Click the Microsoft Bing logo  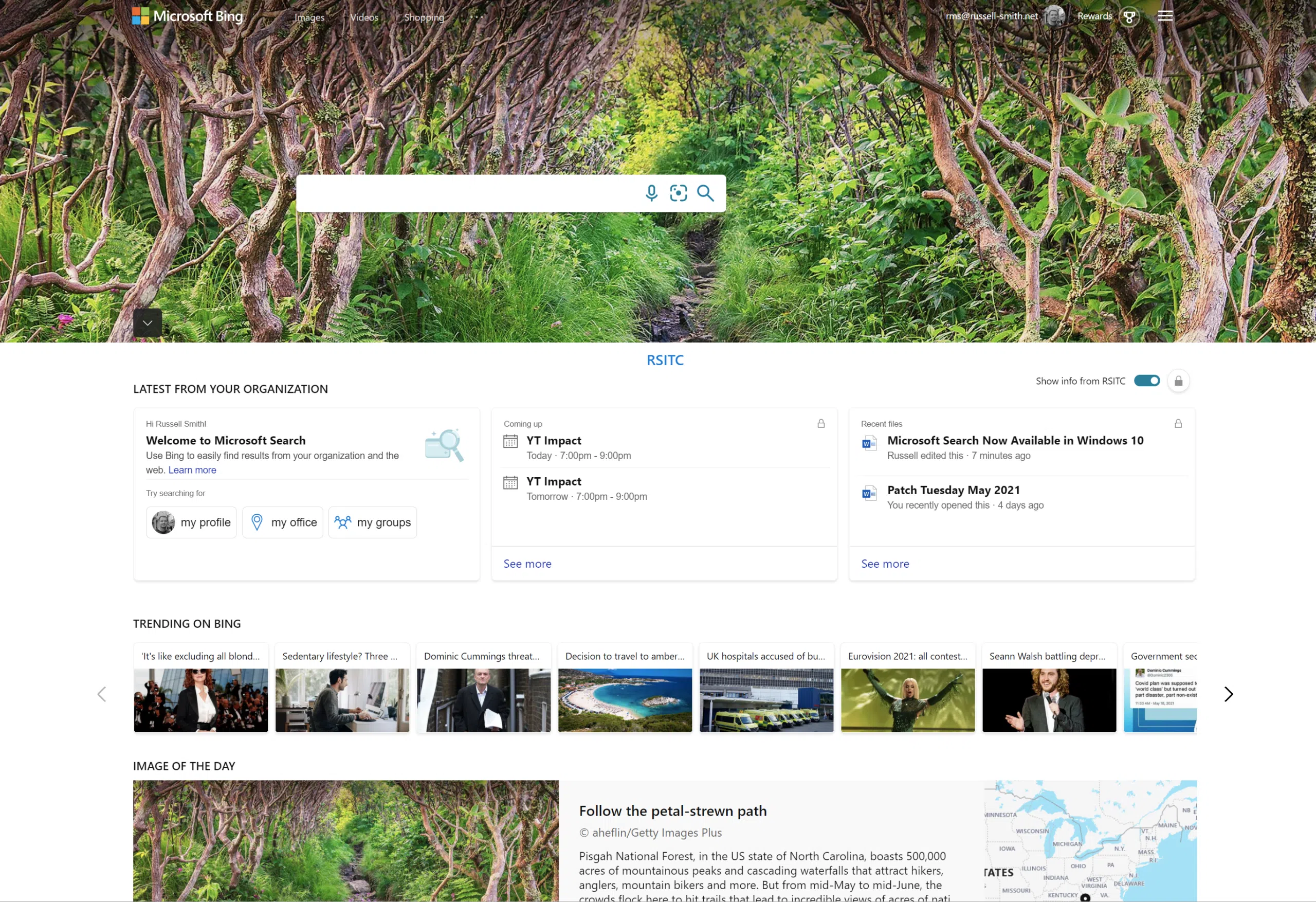188,16
